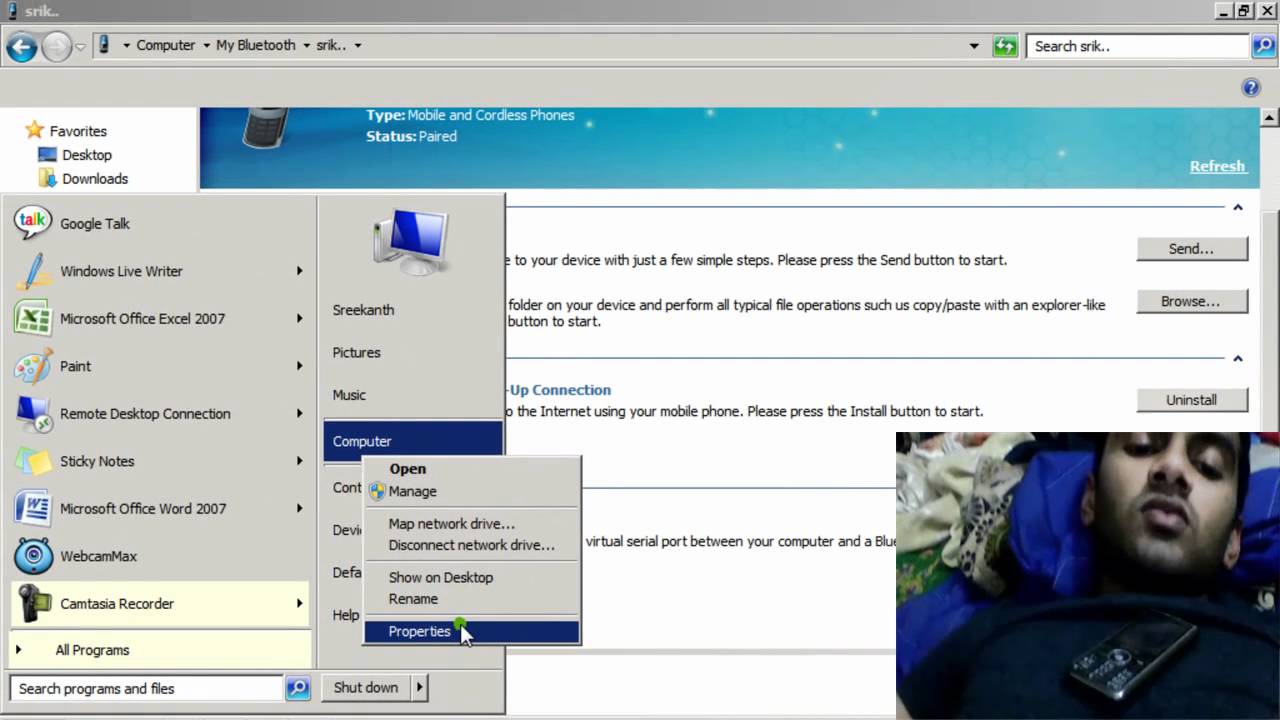Click the Shut down button
1280x720 pixels.
pyautogui.click(x=365, y=687)
